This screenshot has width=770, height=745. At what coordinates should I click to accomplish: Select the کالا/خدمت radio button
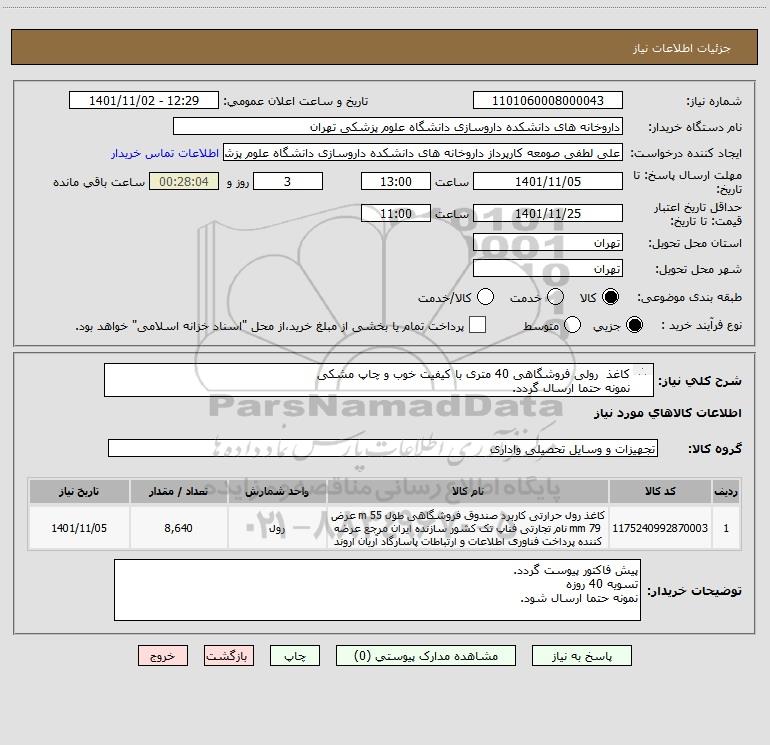pyautogui.click(x=485, y=297)
